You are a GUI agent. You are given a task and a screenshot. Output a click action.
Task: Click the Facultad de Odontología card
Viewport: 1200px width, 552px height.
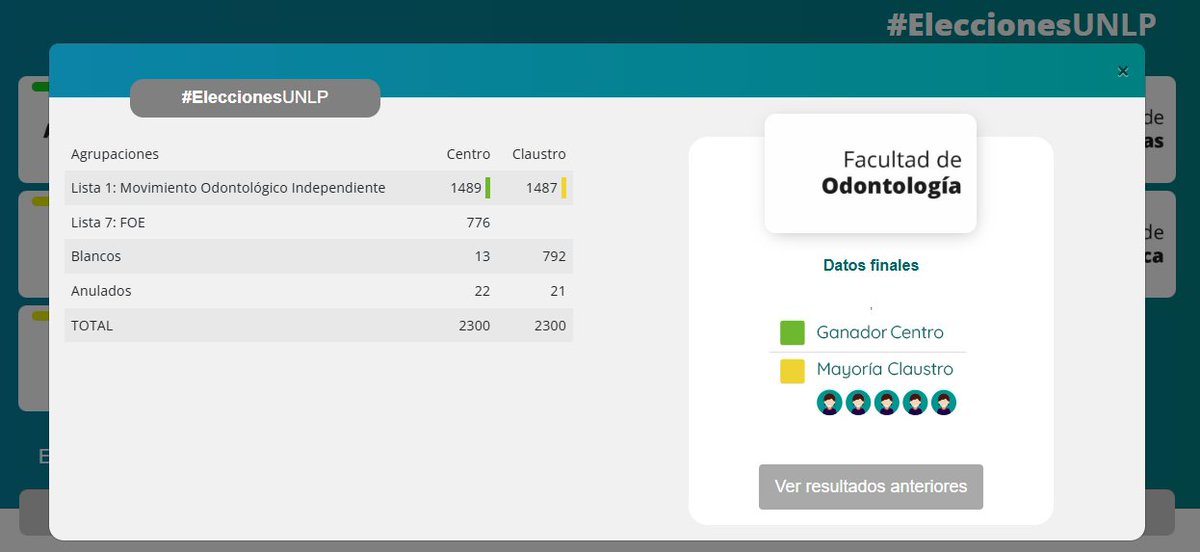870,173
